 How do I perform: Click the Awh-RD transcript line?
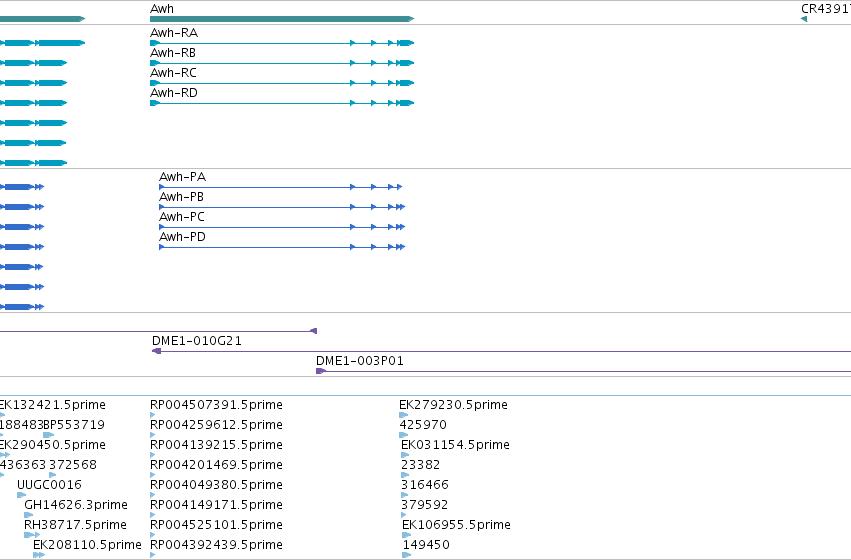click(282, 103)
